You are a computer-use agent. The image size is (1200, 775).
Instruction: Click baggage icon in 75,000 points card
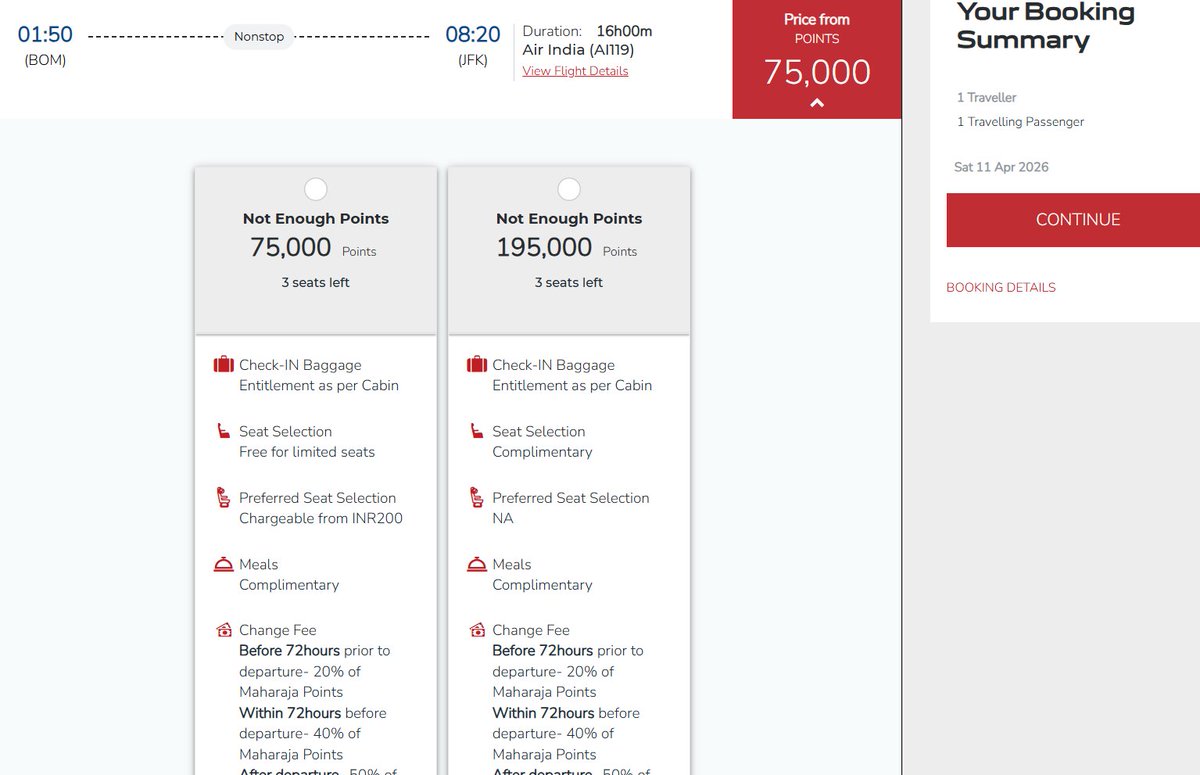coord(224,365)
